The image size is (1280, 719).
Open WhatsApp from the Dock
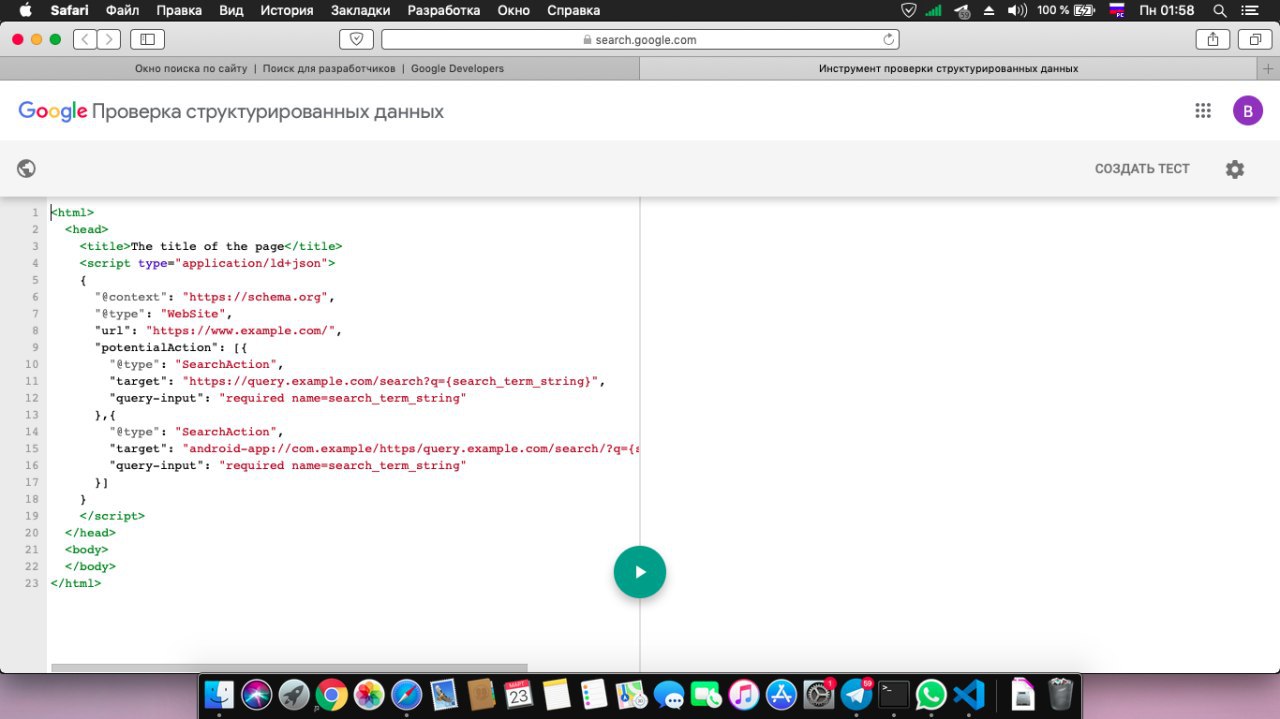931,694
